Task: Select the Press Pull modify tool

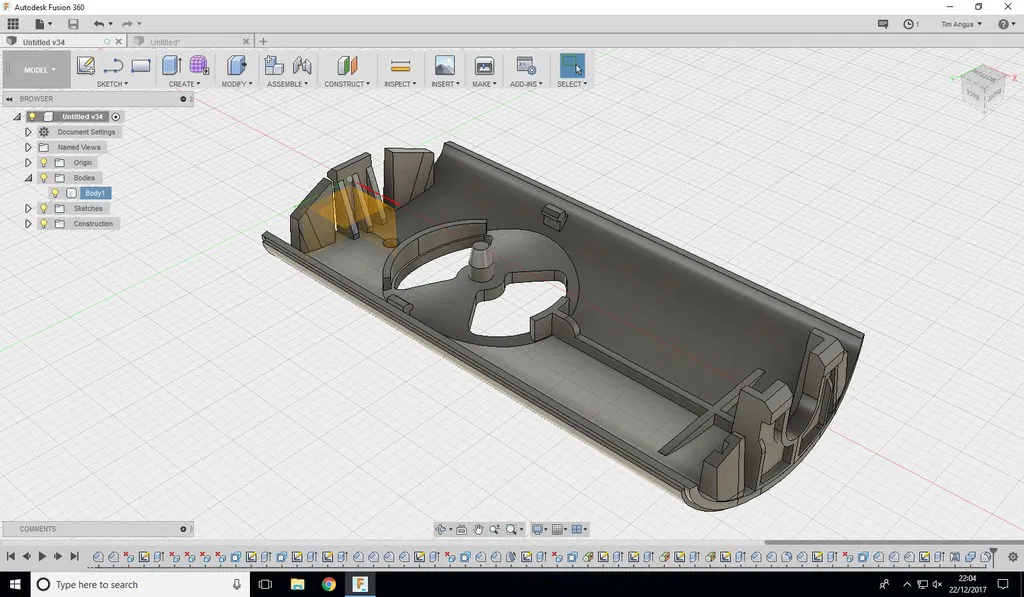Action: [236, 66]
